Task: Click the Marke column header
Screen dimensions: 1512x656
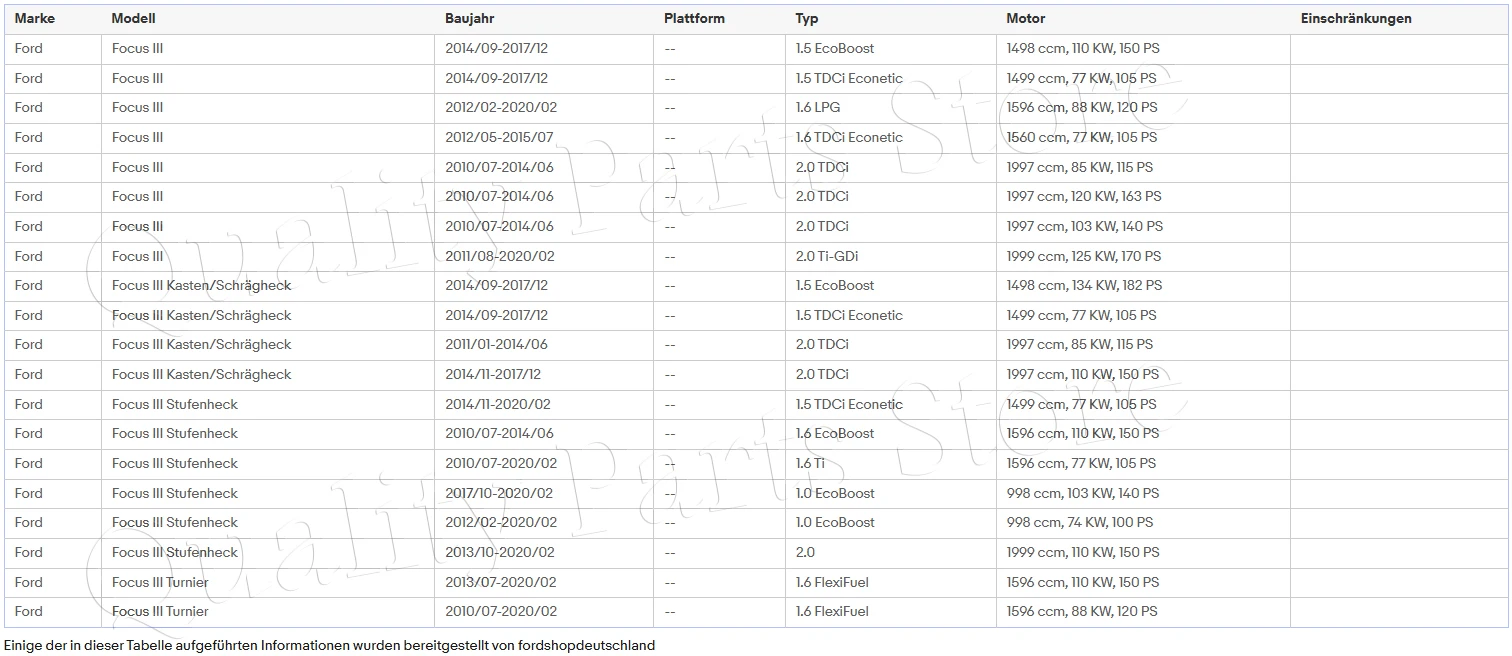Action: [x=35, y=18]
